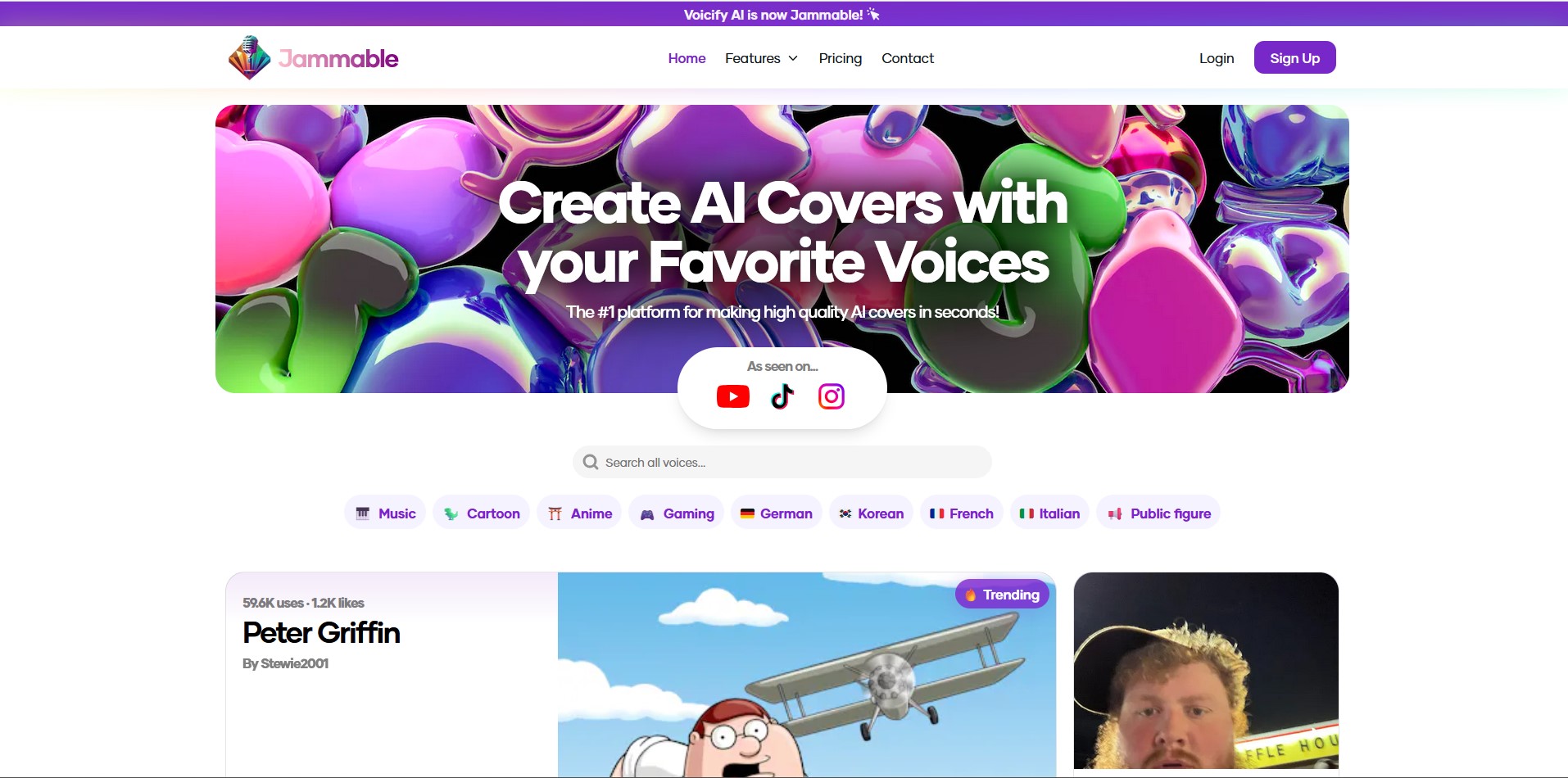Focus the Search all voices field

point(782,462)
